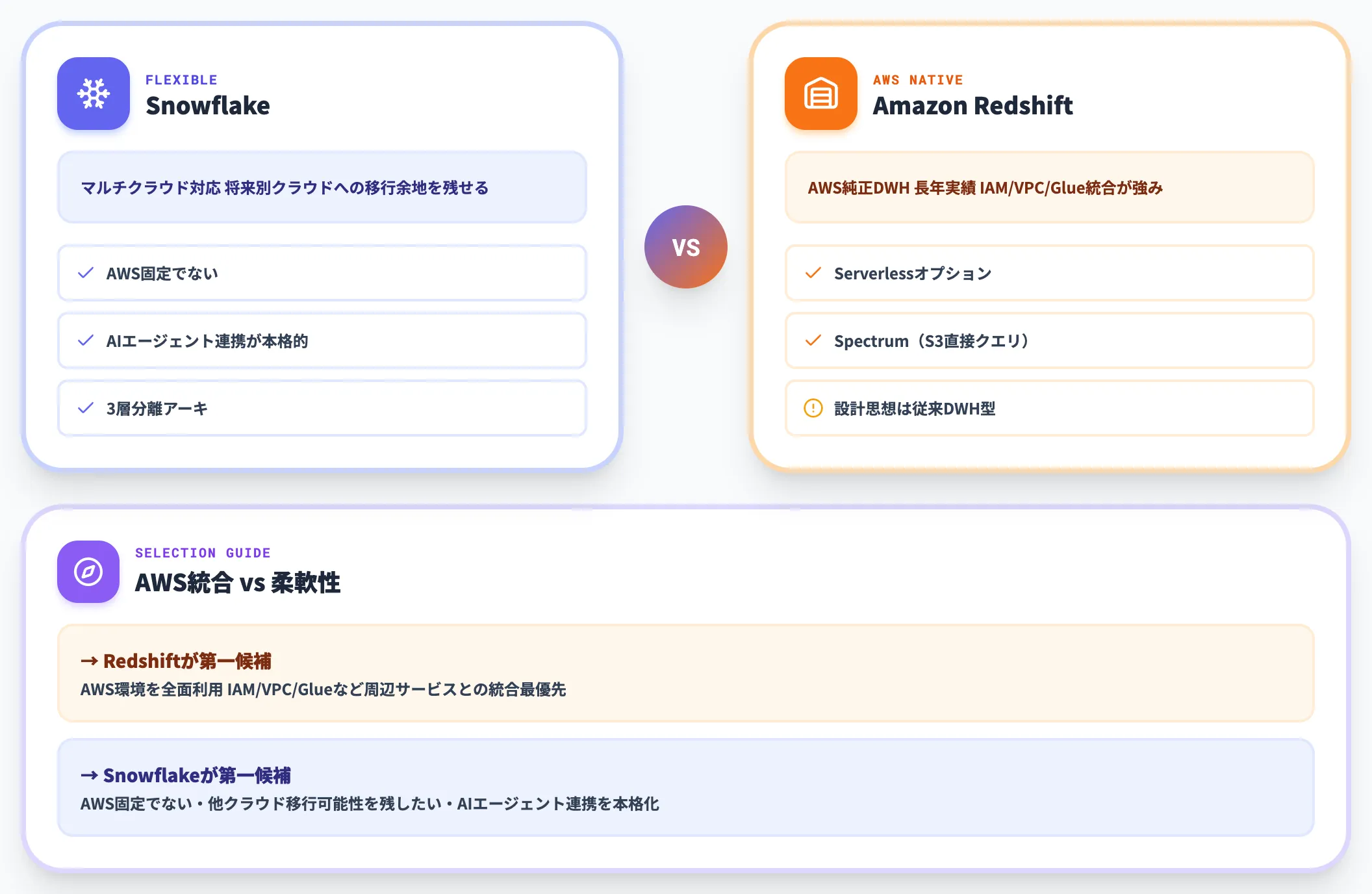Click the AIエージェント連携が本格的 feature text
The image size is (1372, 894).
tap(207, 341)
